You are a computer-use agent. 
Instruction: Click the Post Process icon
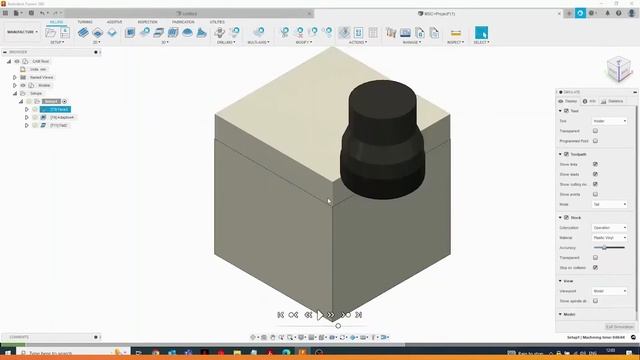358,32
